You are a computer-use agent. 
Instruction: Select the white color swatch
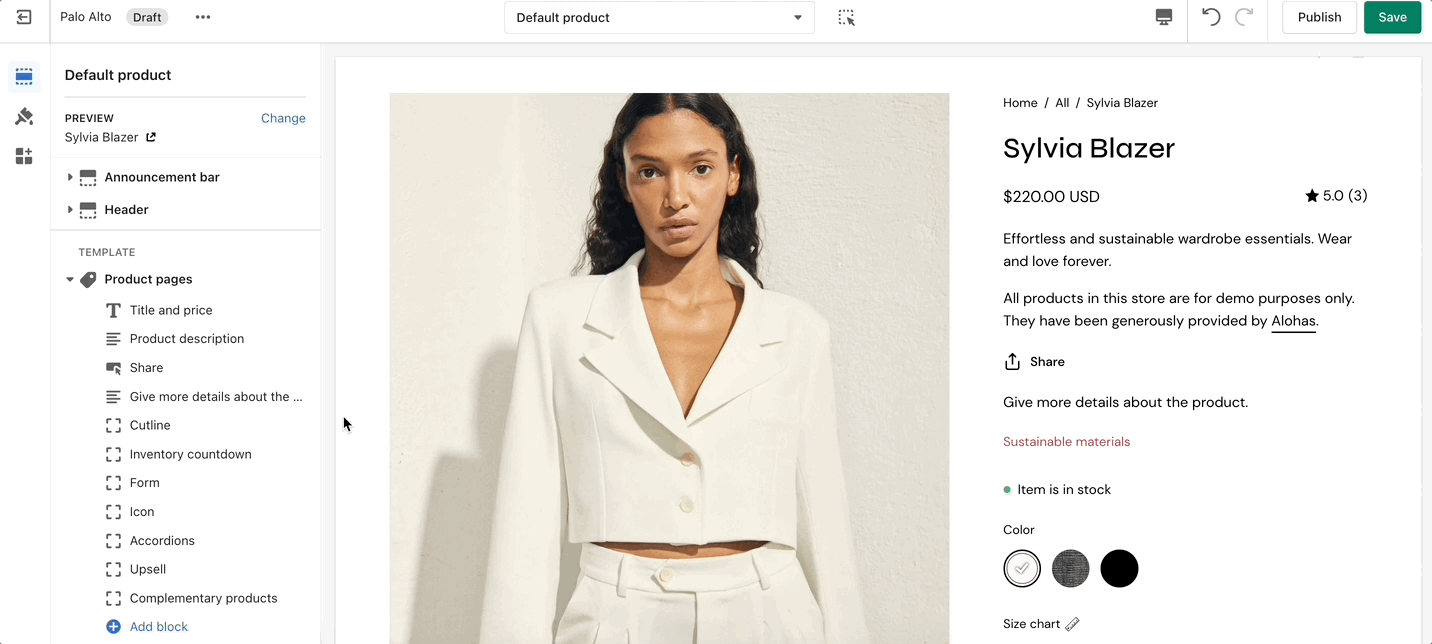click(1022, 569)
